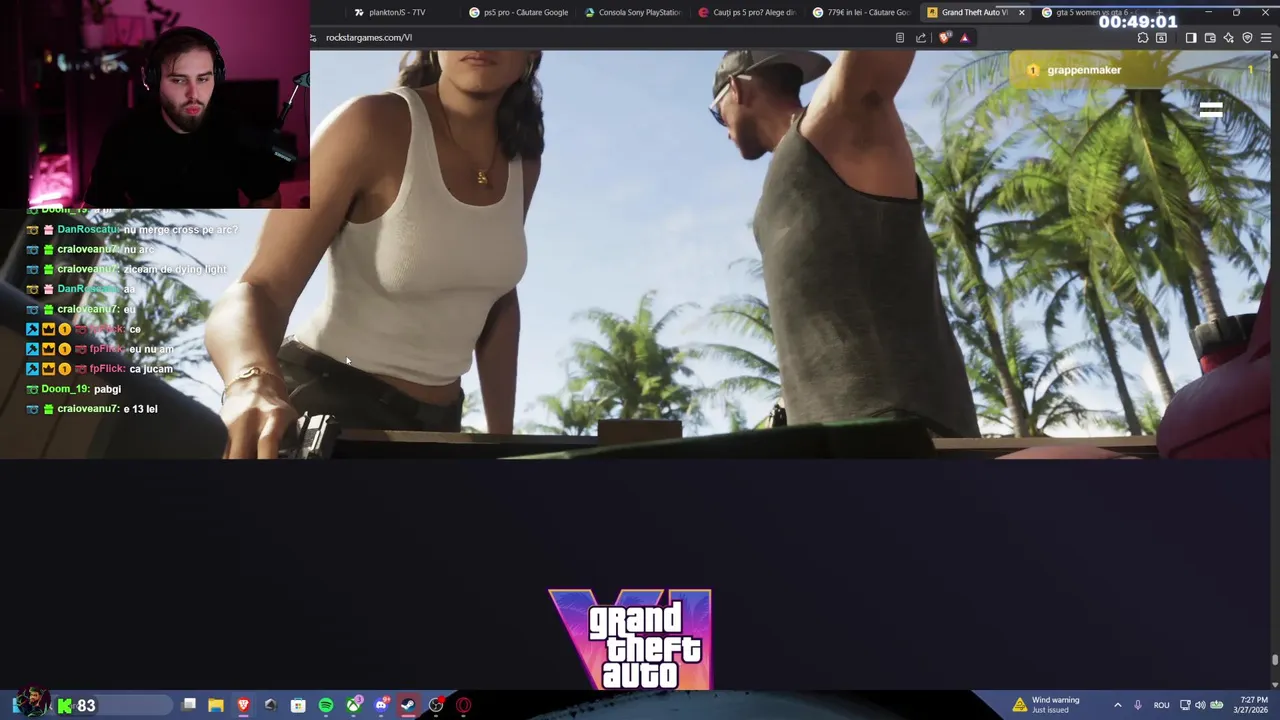Open Spotify from the taskbar

(x=326, y=705)
